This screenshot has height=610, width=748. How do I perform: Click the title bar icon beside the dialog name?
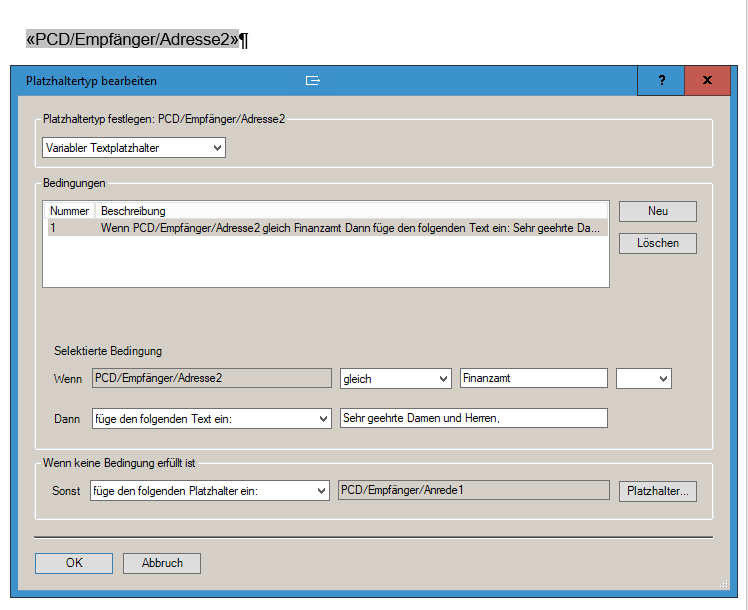(313, 81)
